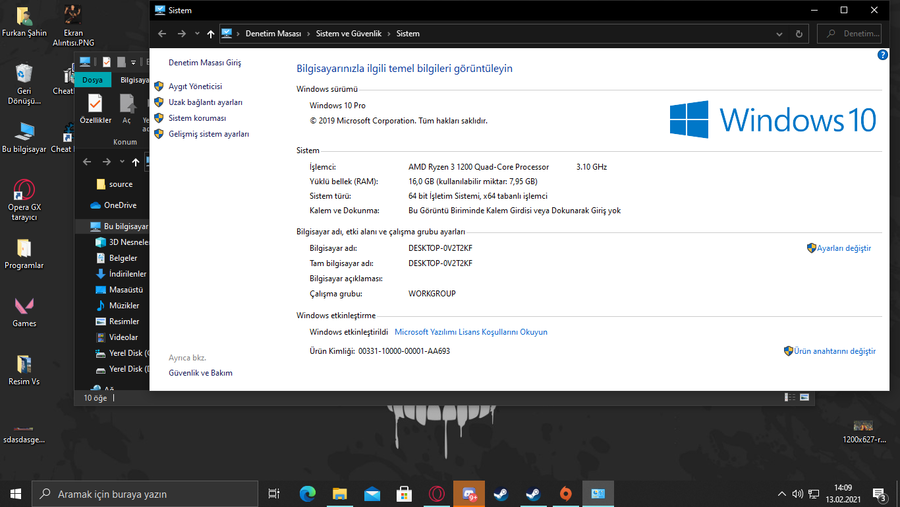The width and height of the screenshot is (900, 507).
Task: Click Resim Vs desktop icon
Action: coord(24,370)
